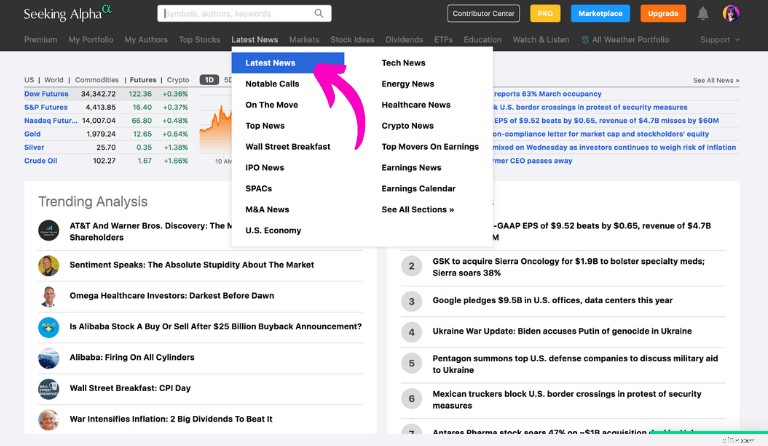
Task: Click number 5 badge beside Pentagon headline
Action: [x=411, y=364]
